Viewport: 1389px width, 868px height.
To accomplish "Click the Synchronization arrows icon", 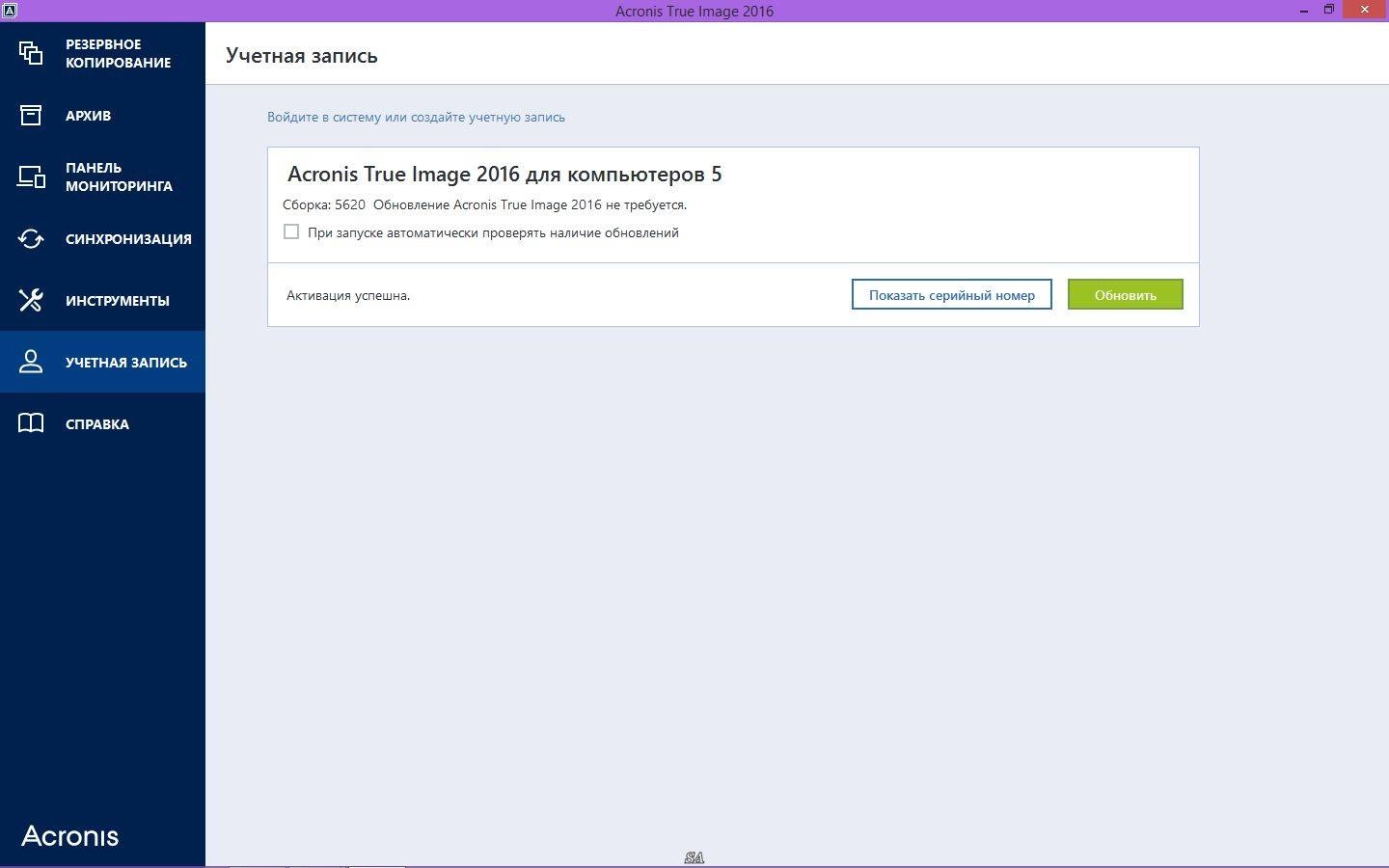I will tap(31, 238).
